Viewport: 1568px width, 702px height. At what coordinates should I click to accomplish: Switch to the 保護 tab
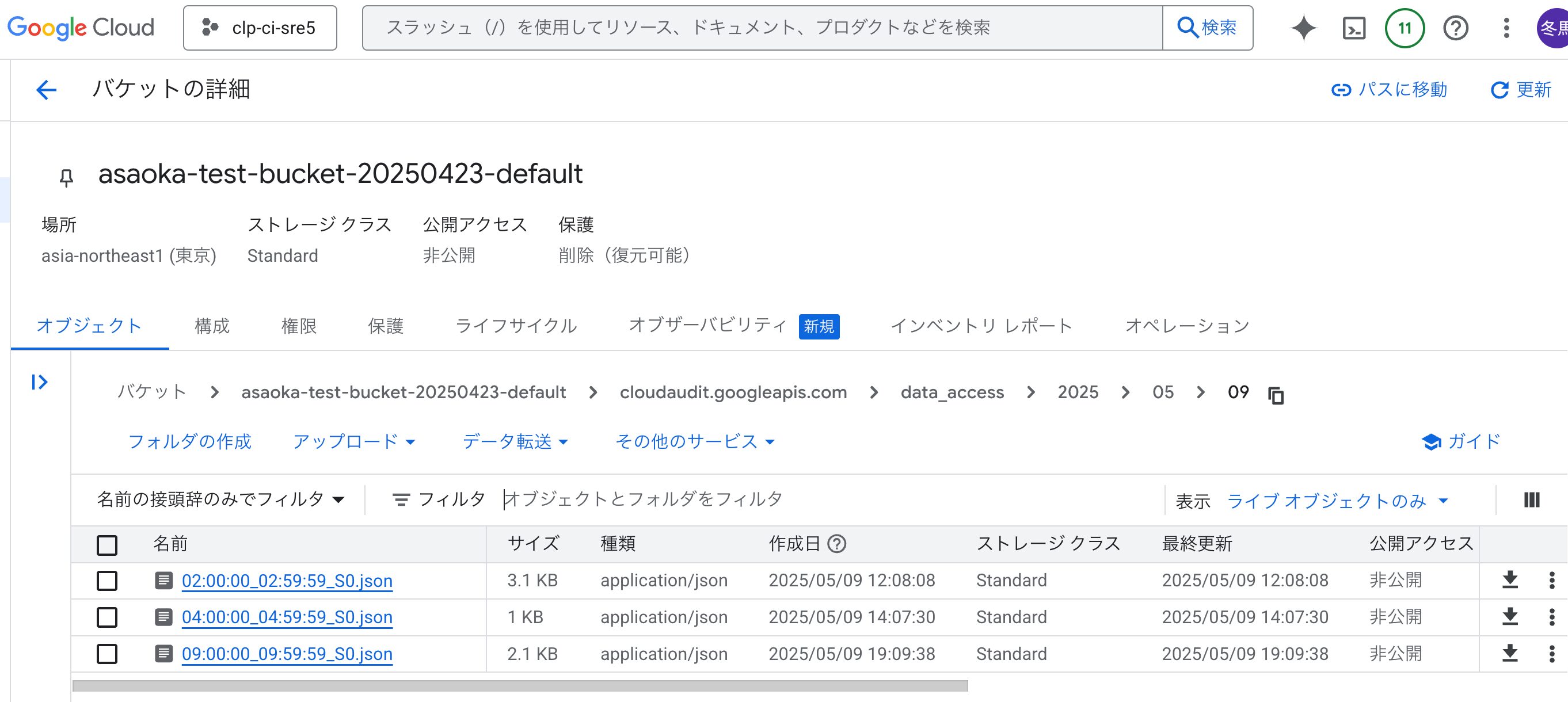(385, 326)
